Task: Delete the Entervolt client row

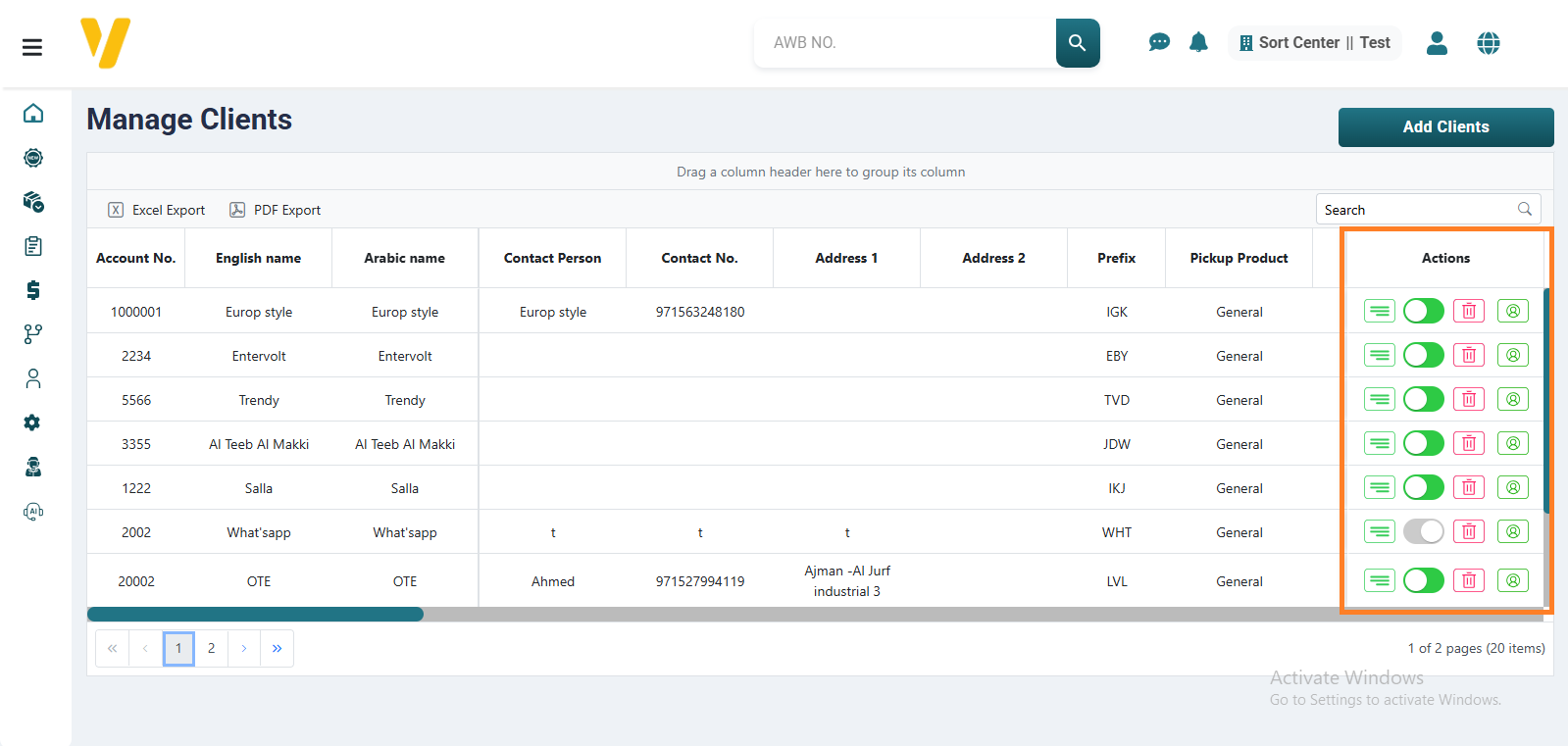Action: 1468,355
